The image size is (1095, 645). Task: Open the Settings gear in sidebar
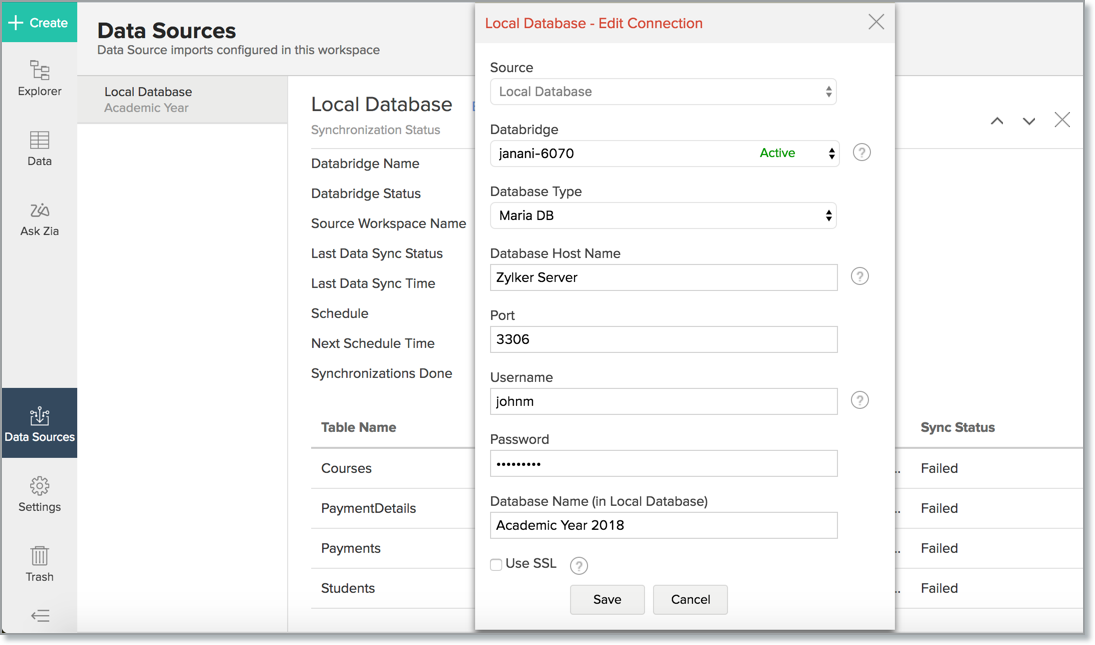[39, 494]
